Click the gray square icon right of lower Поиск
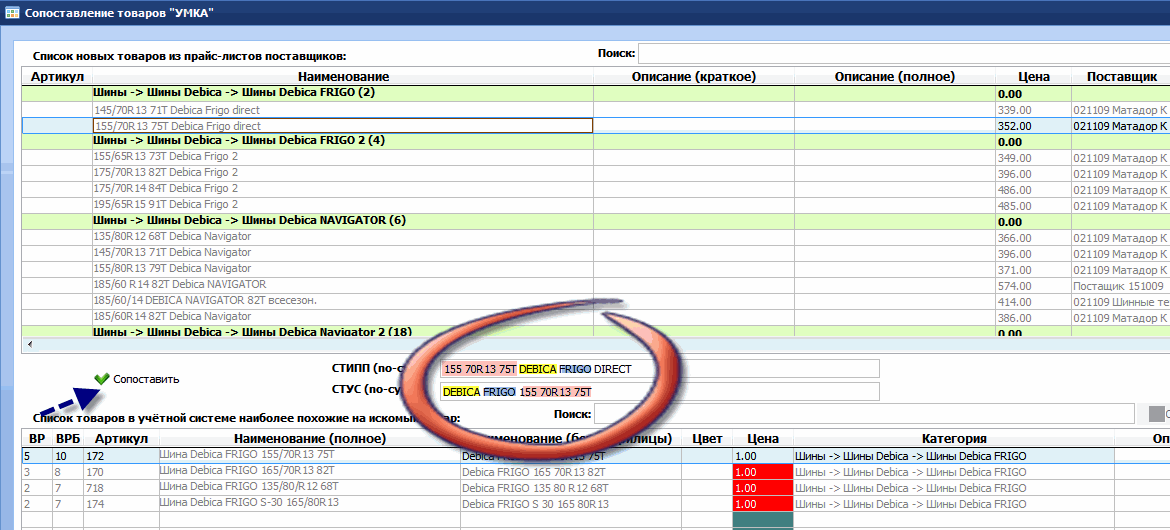 tap(1156, 414)
